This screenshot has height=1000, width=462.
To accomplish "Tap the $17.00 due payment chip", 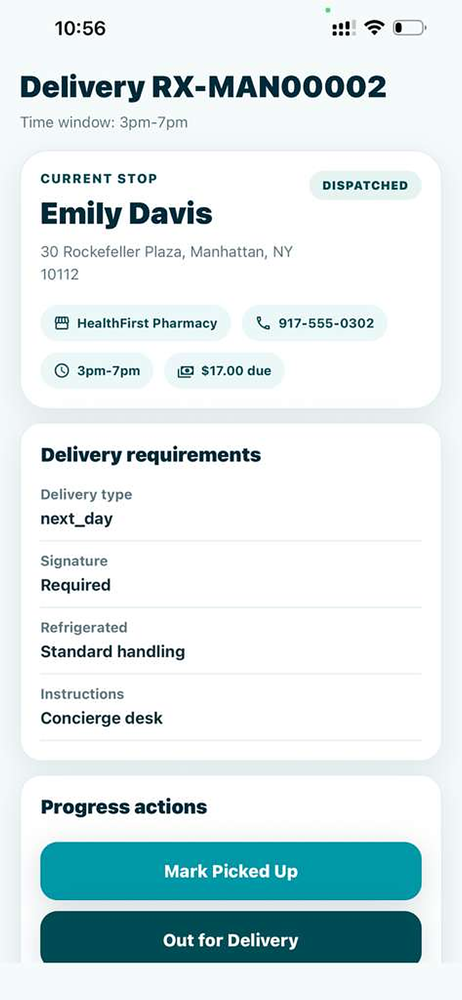I will [224, 371].
